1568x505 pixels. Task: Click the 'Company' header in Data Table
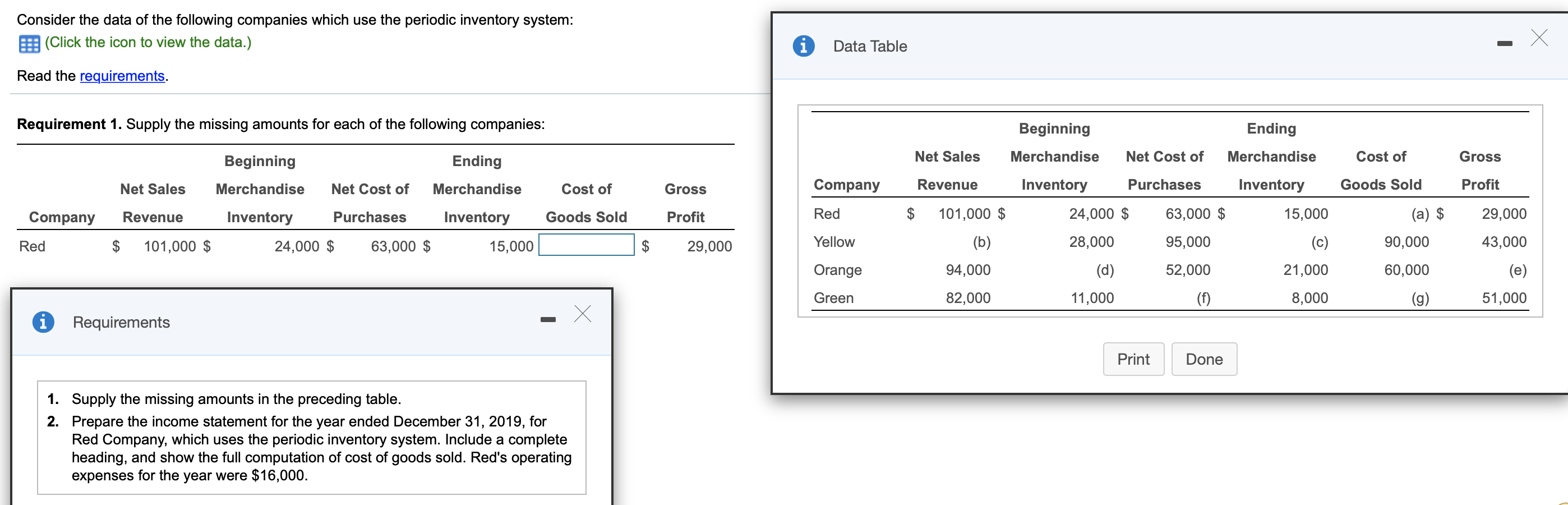(x=846, y=185)
